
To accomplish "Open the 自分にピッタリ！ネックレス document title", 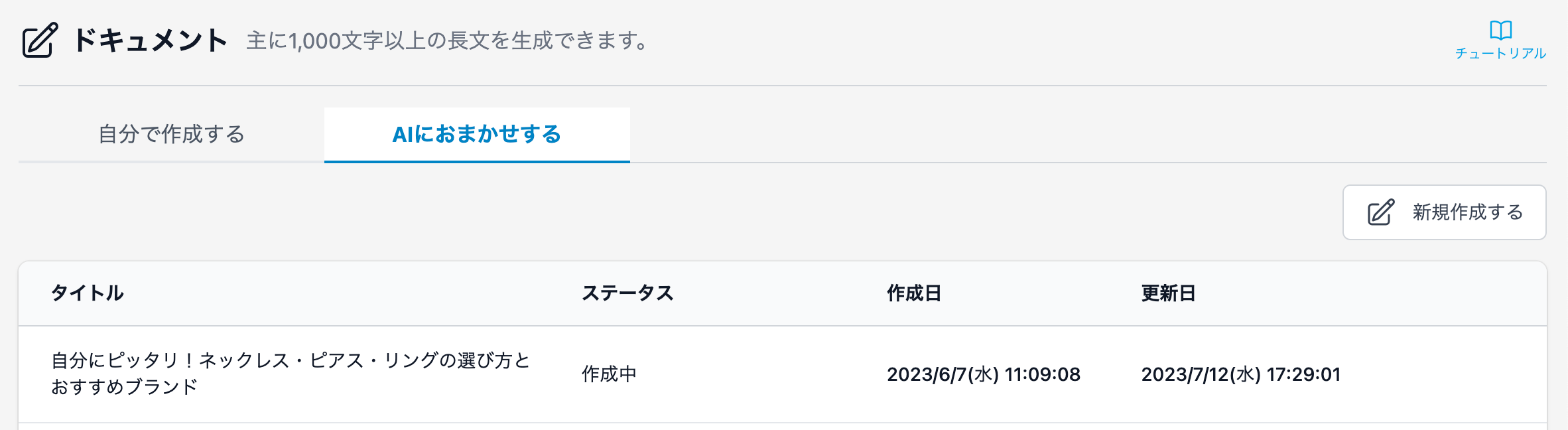I will coord(291,361).
